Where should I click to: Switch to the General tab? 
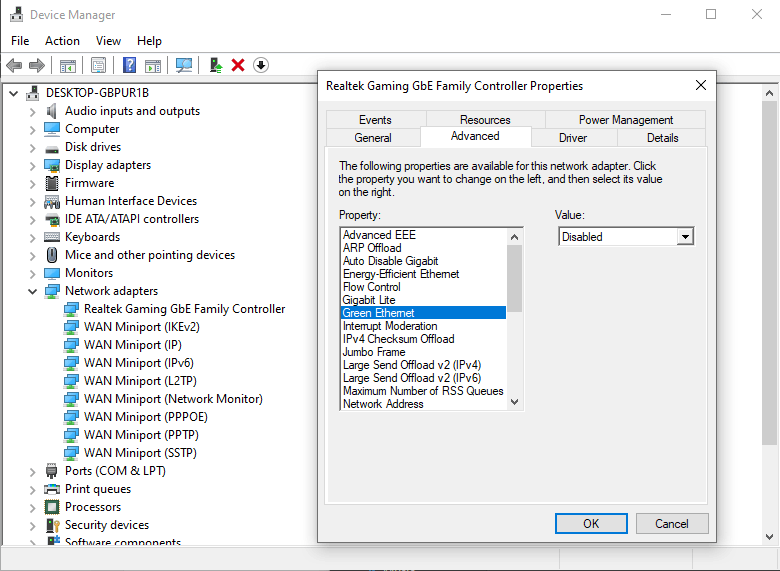click(x=373, y=138)
